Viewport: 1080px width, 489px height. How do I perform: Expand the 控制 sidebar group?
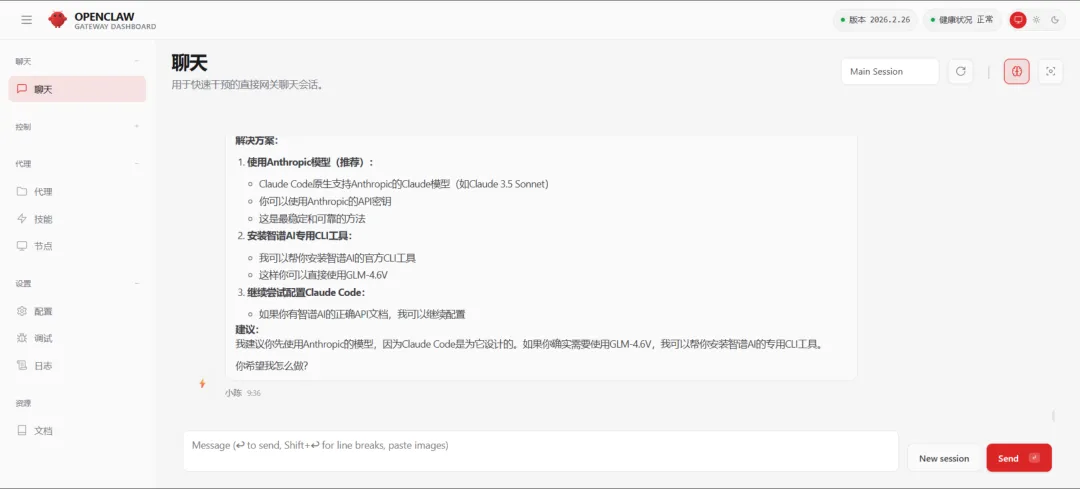point(136,127)
